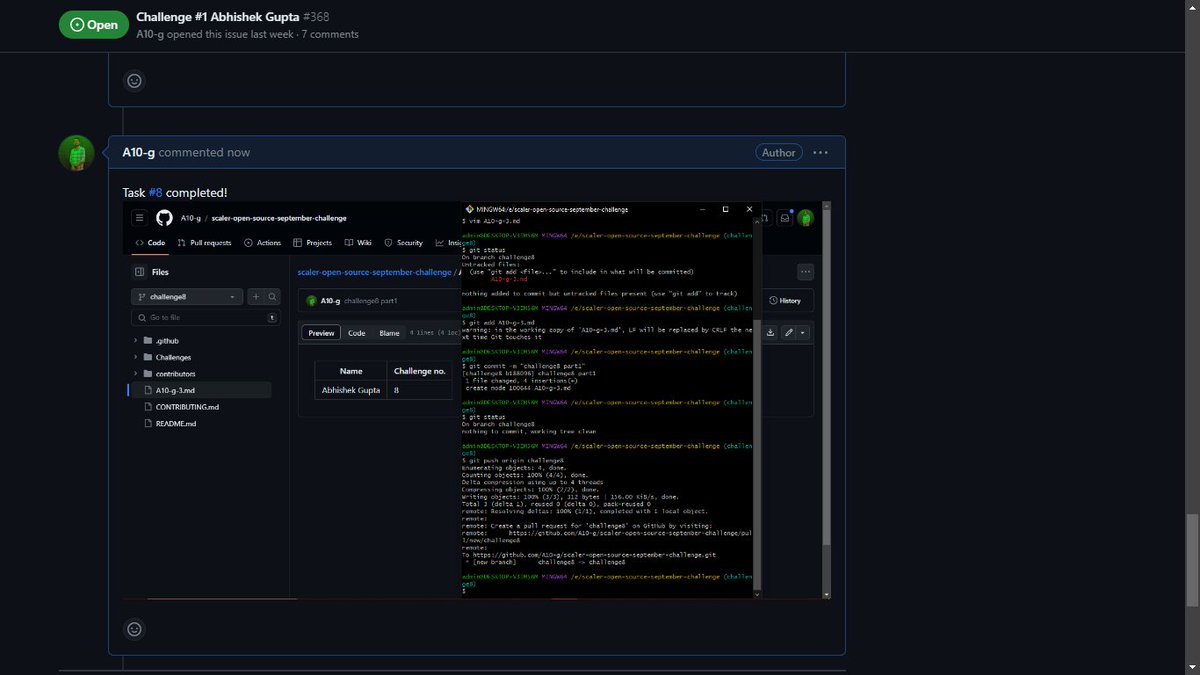Screen dimensions: 1200x675
Task: Click A10-g in the issue header subtitle
Action: [x=150, y=34]
